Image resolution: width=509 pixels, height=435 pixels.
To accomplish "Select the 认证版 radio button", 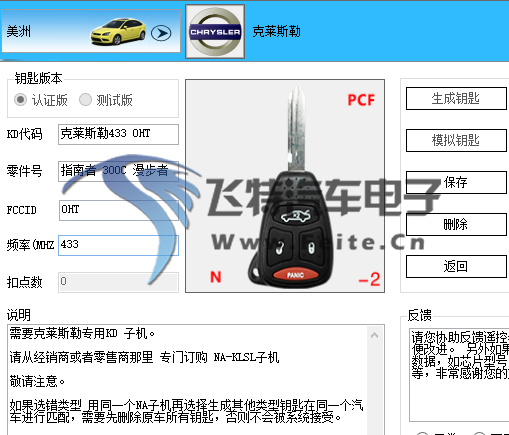I will click(x=20, y=100).
